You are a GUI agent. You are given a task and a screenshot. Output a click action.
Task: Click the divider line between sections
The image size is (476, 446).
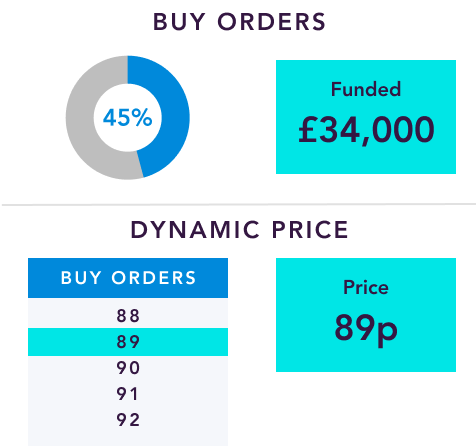[x=238, y=204]
